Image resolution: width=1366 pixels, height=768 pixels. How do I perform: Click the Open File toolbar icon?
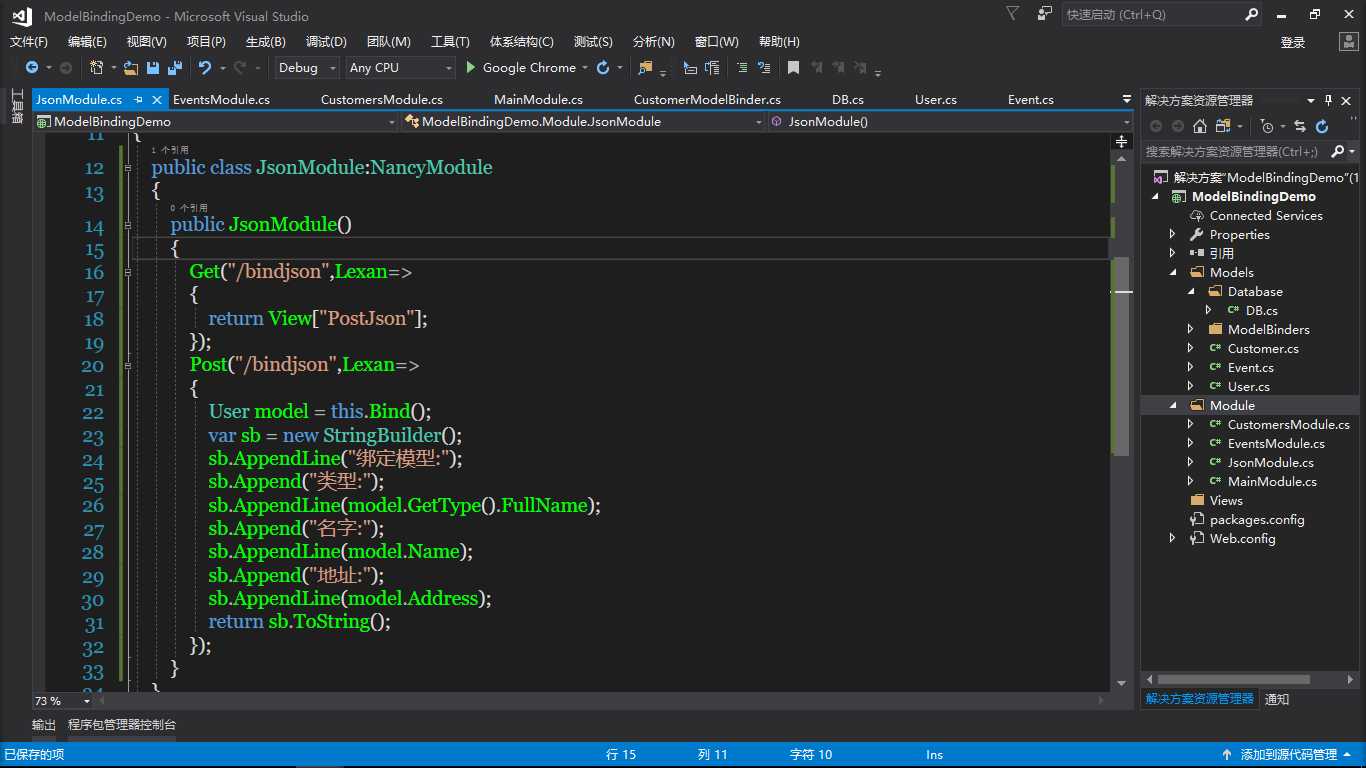point(131,68)
